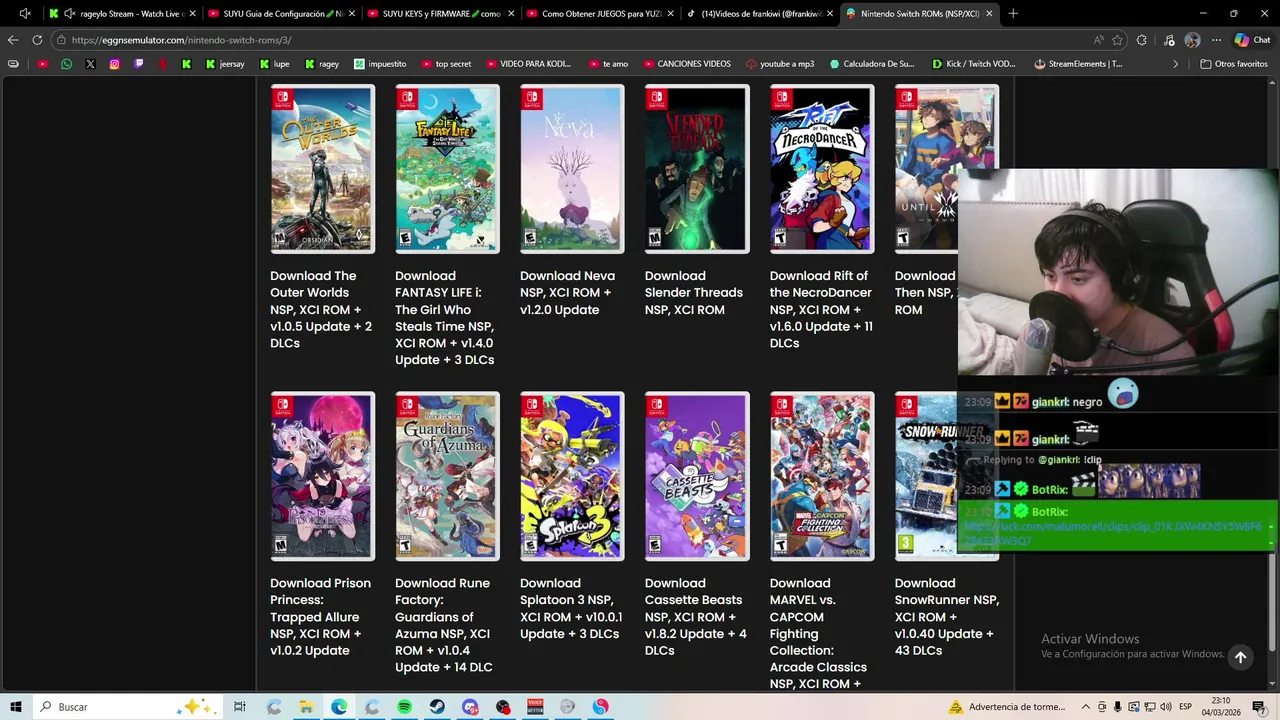
Task: Switch to Como Obtener JUEGOS tab
Action: click(x=600, y=14)
